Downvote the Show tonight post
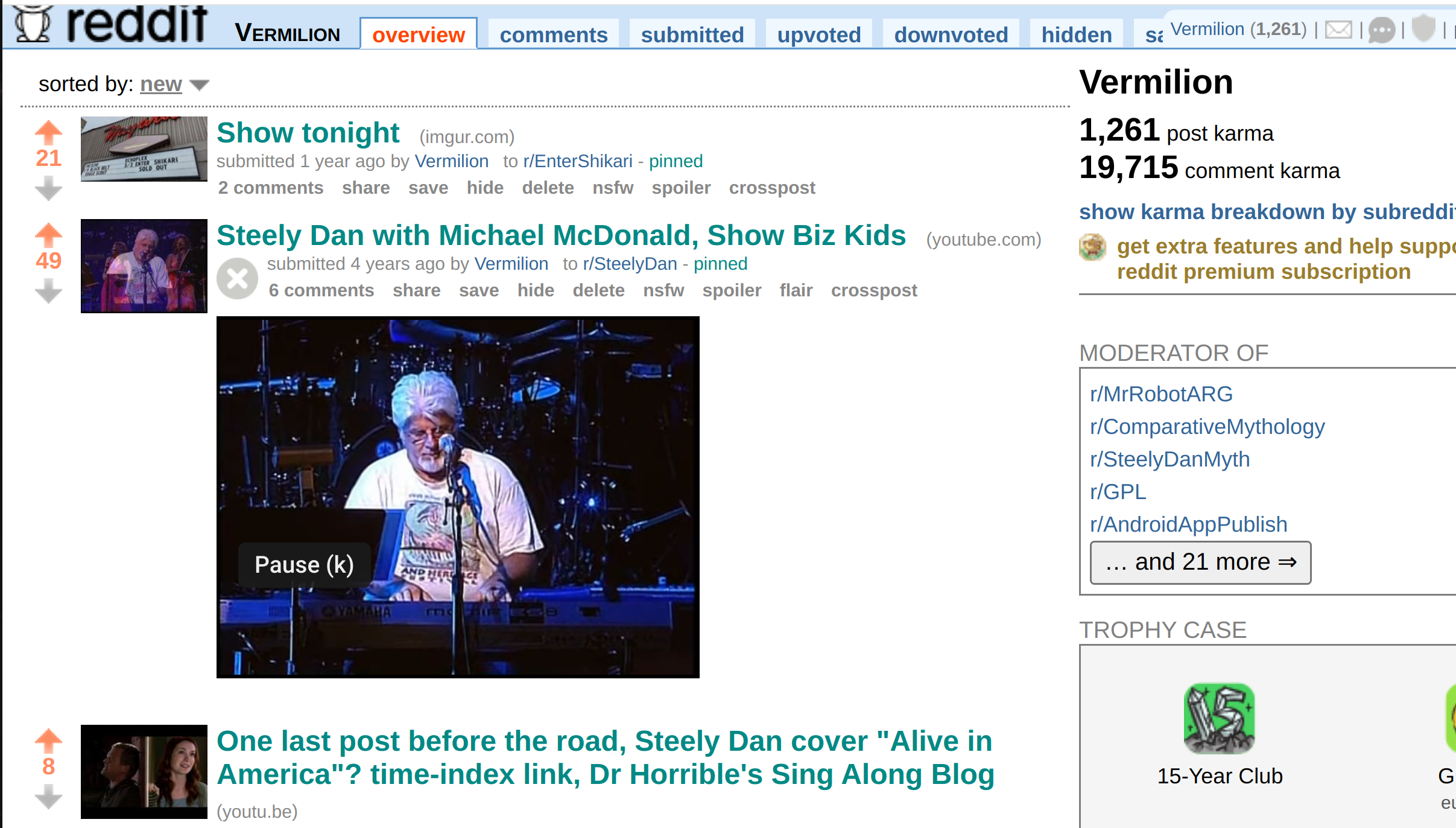Viewport: 1456px width, 828px height. [x=48, y=189]
